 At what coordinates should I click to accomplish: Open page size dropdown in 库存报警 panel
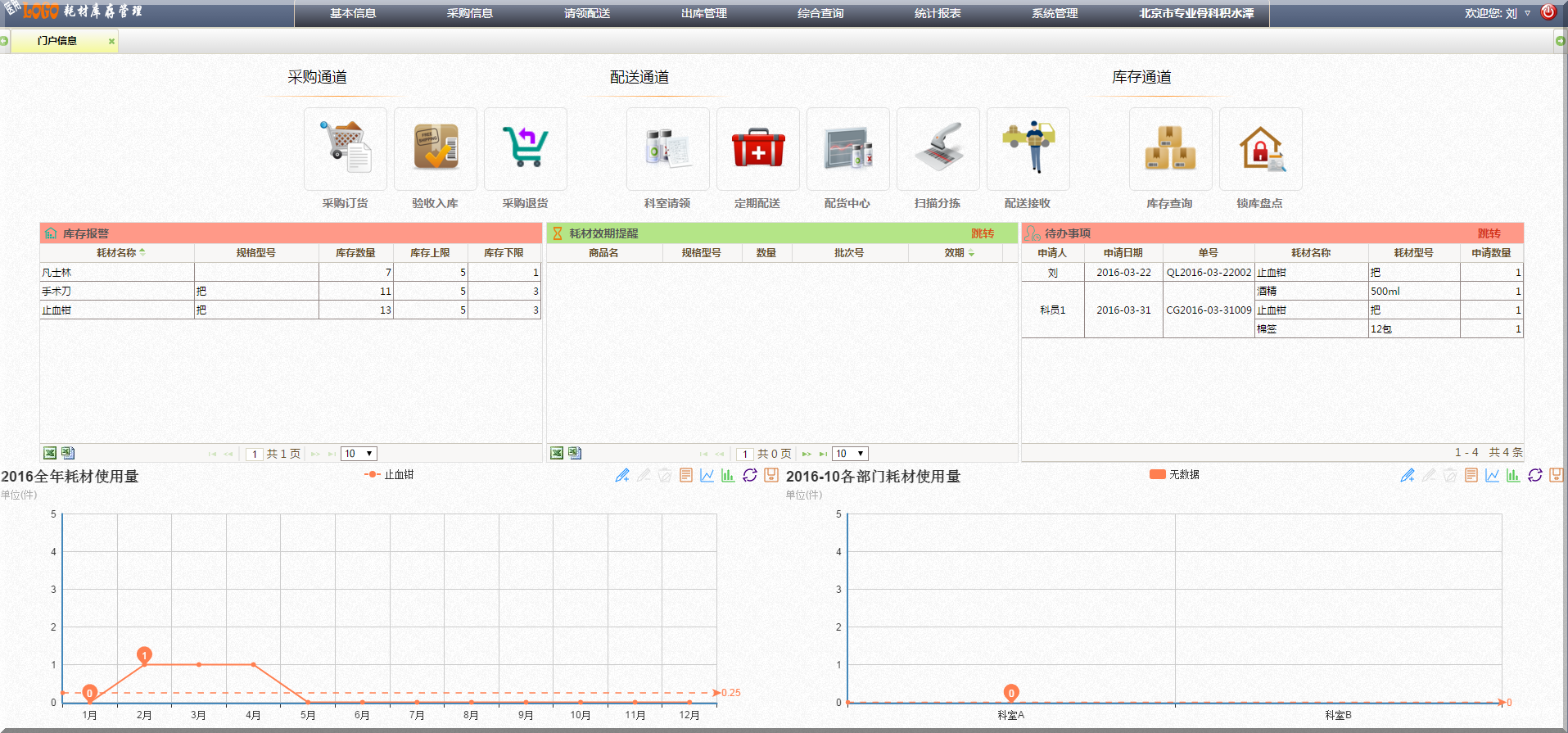(x=359, y=454)
